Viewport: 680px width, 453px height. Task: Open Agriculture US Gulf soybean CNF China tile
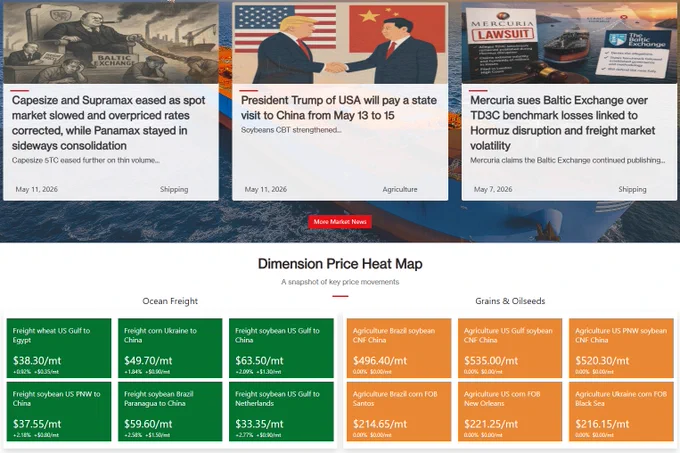(510, 348)
